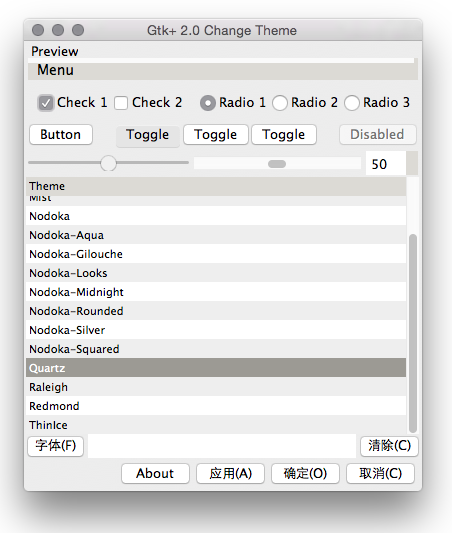Minimize the Change Theme window
The width and height of the screenshot is (452, 533).
[x=58, y=30]
